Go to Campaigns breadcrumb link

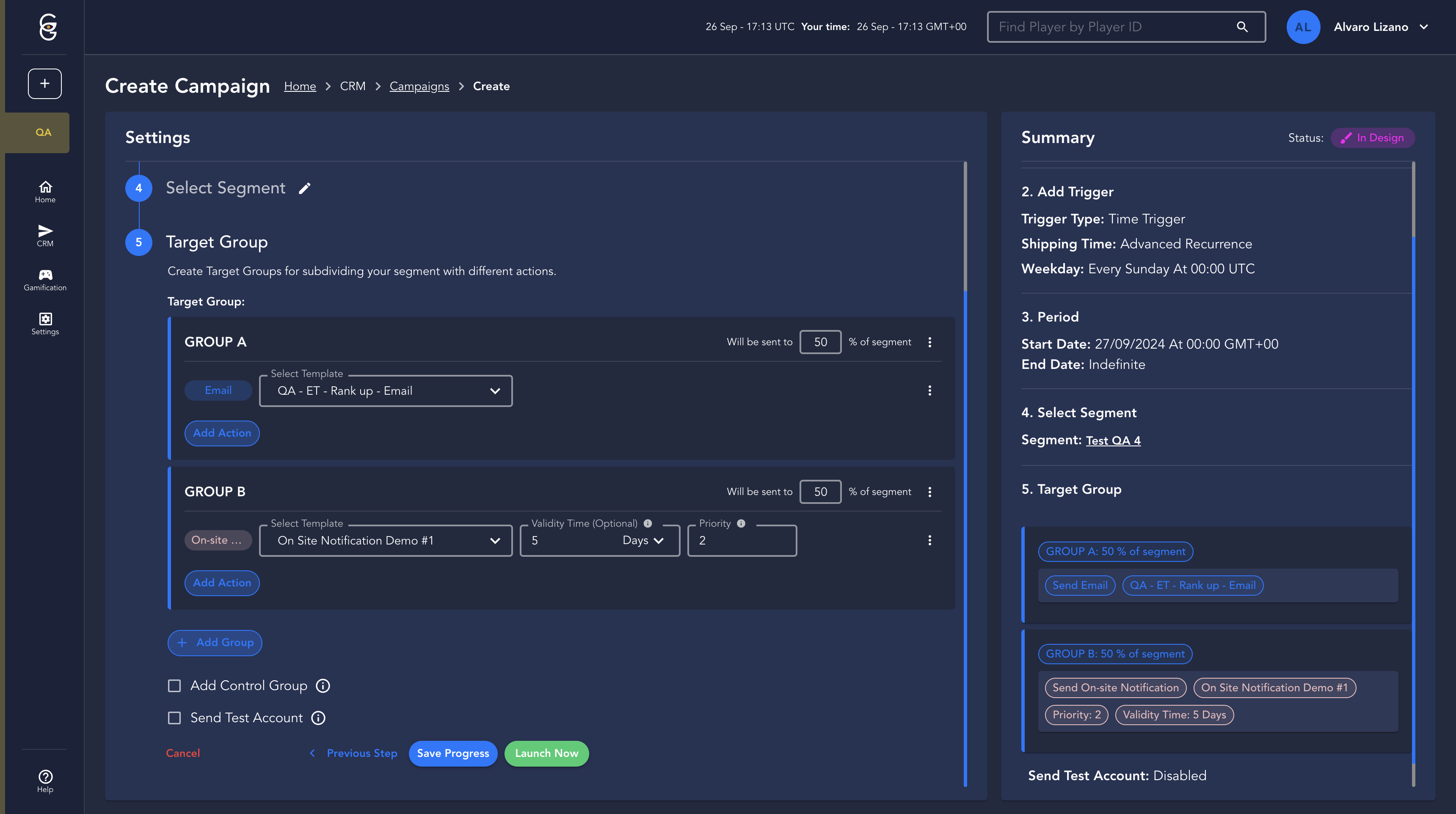419,86
